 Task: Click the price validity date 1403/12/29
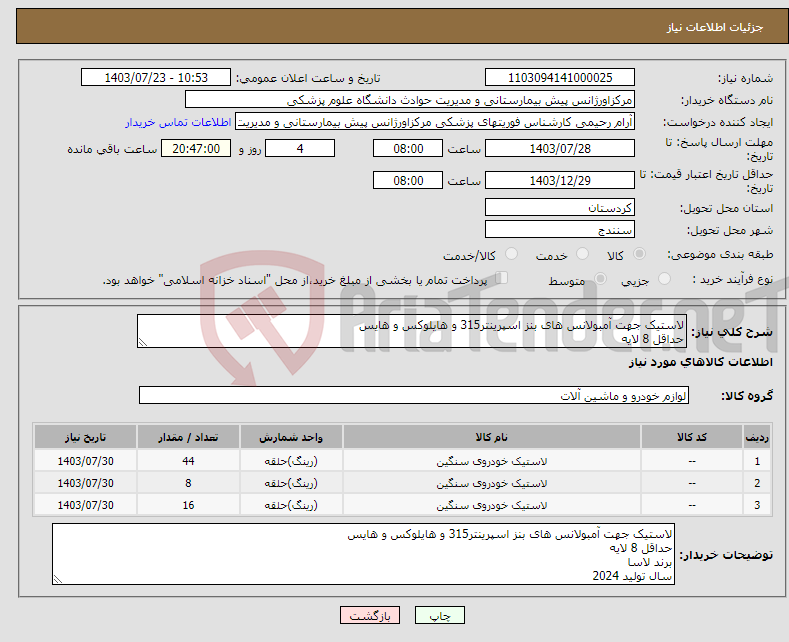pos(560,180)
